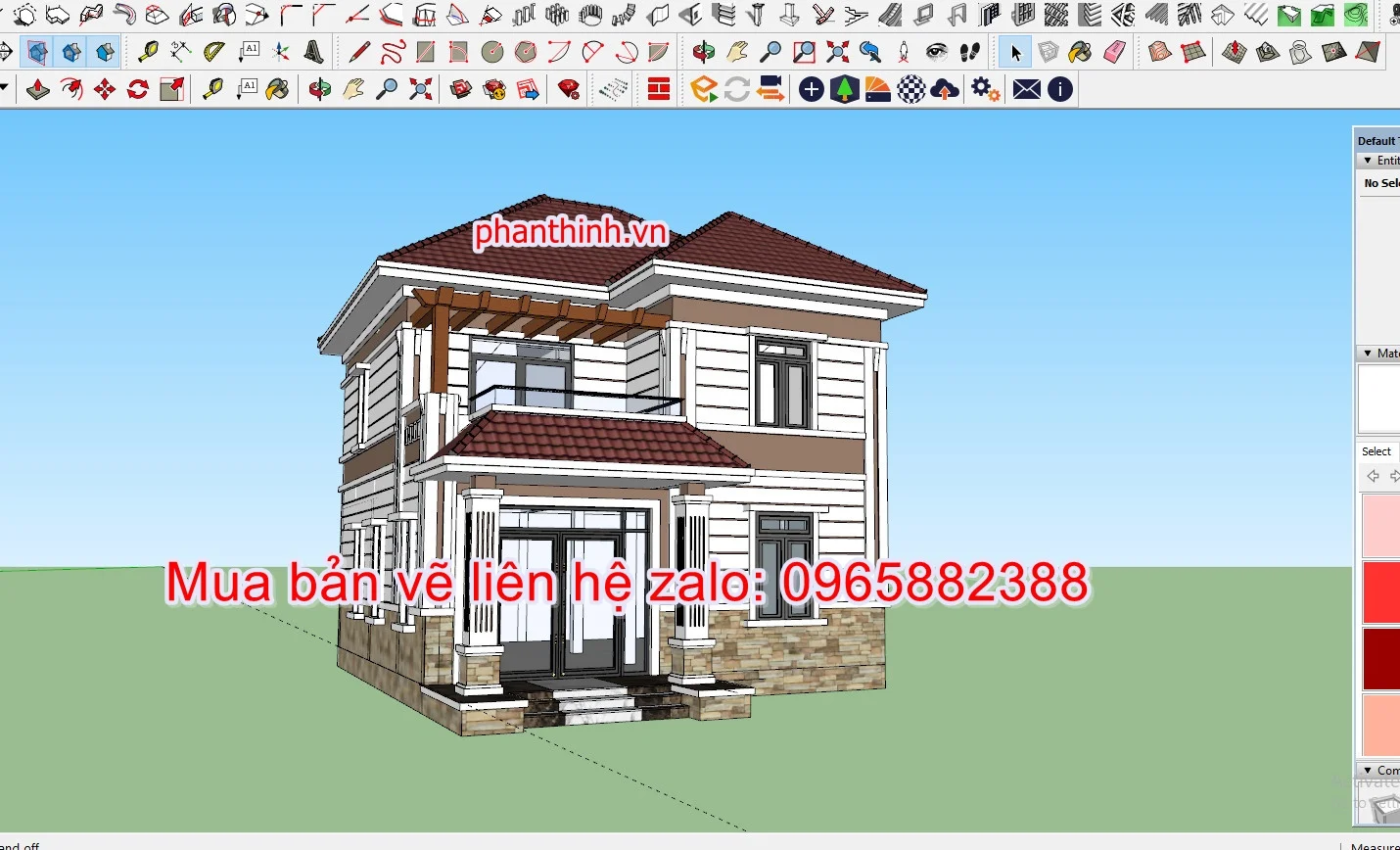The width and height of the screenshot is (1400, 850).
Task: Open Enscape asset library tree icon
Action: 845,90
